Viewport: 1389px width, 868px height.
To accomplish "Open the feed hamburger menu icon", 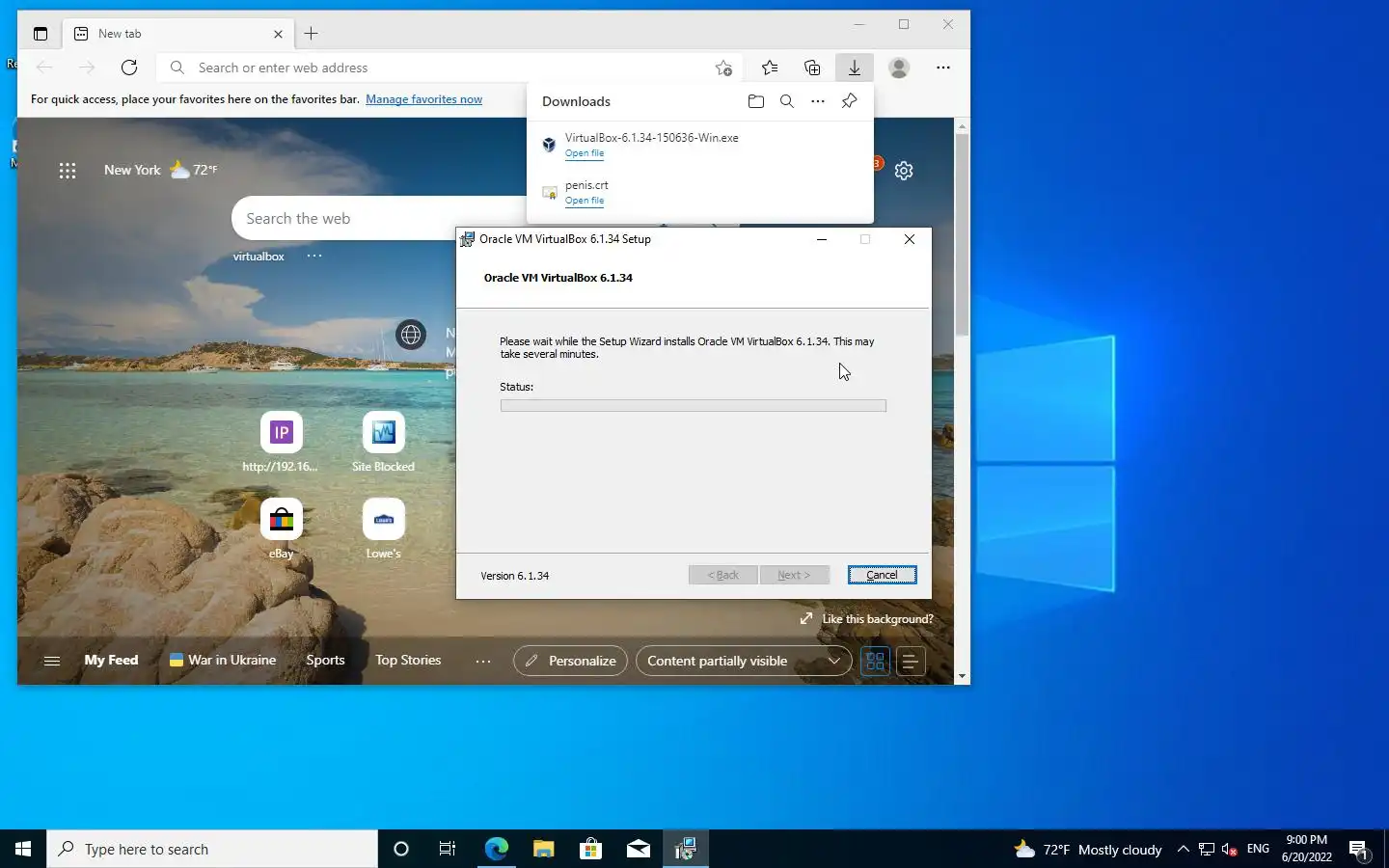I will pyautogui.click(x=52, y=661).
